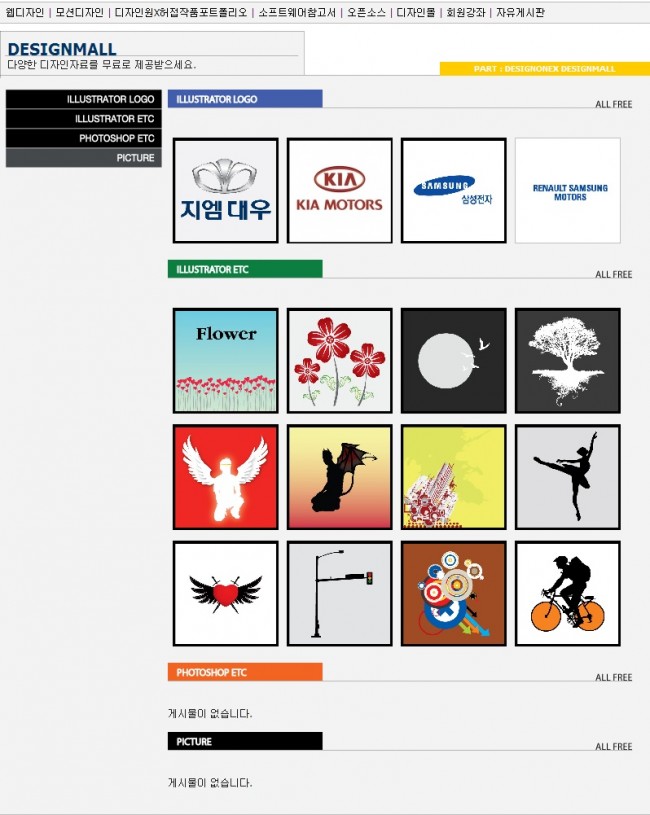Image resolution: width=650 pixels, height=815 pixels.
Task: Open the white tree silhouette image
Action: coord(568,361)
